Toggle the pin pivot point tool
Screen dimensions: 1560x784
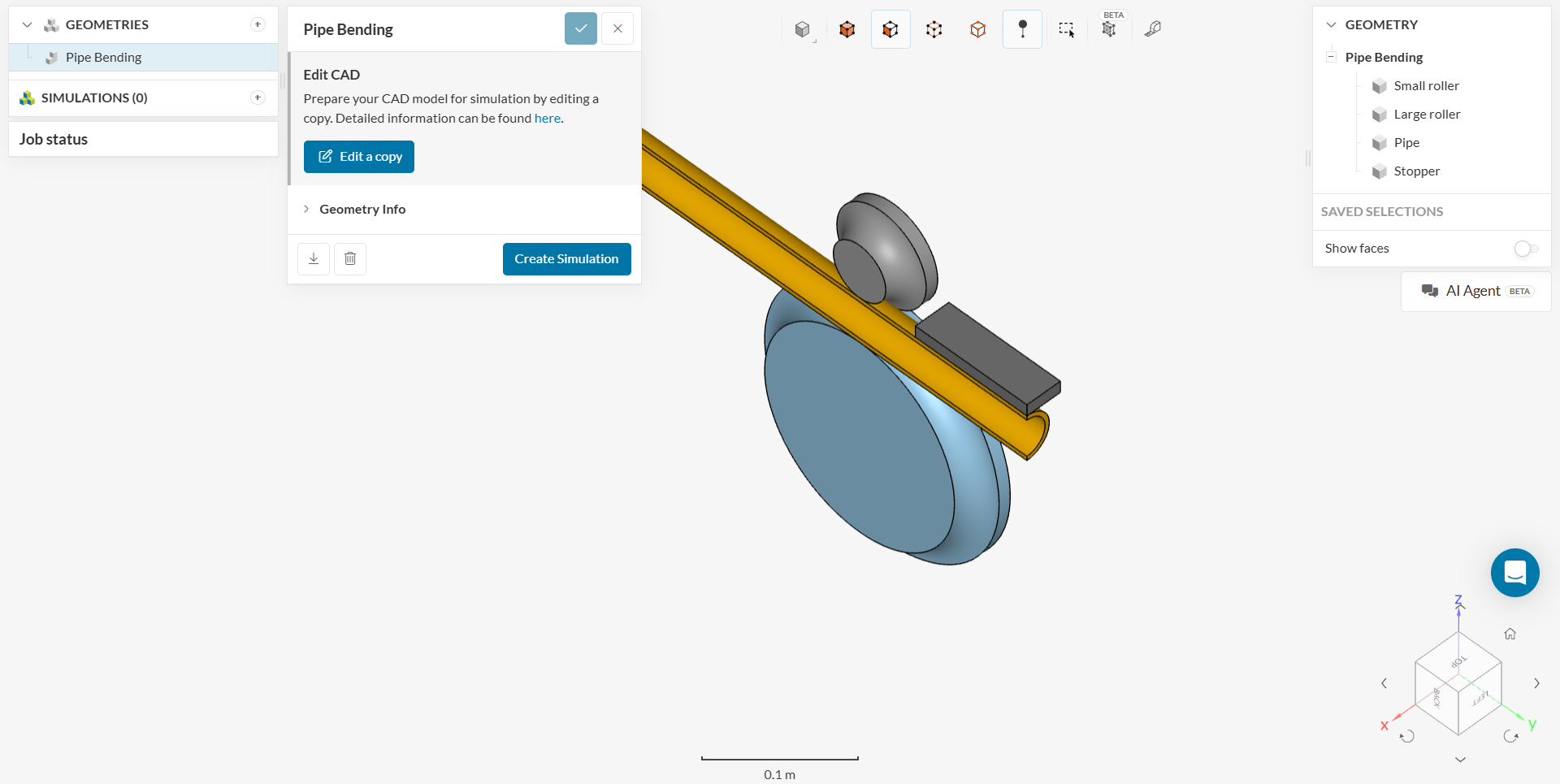(x=1022, y=30)
